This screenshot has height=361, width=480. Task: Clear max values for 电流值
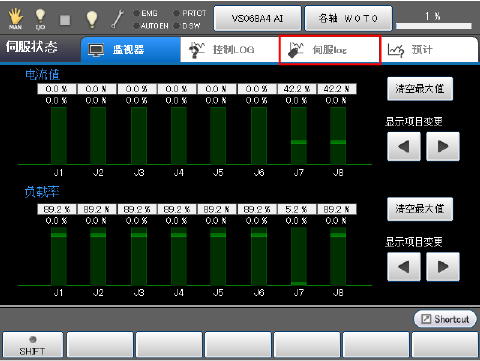420,89
